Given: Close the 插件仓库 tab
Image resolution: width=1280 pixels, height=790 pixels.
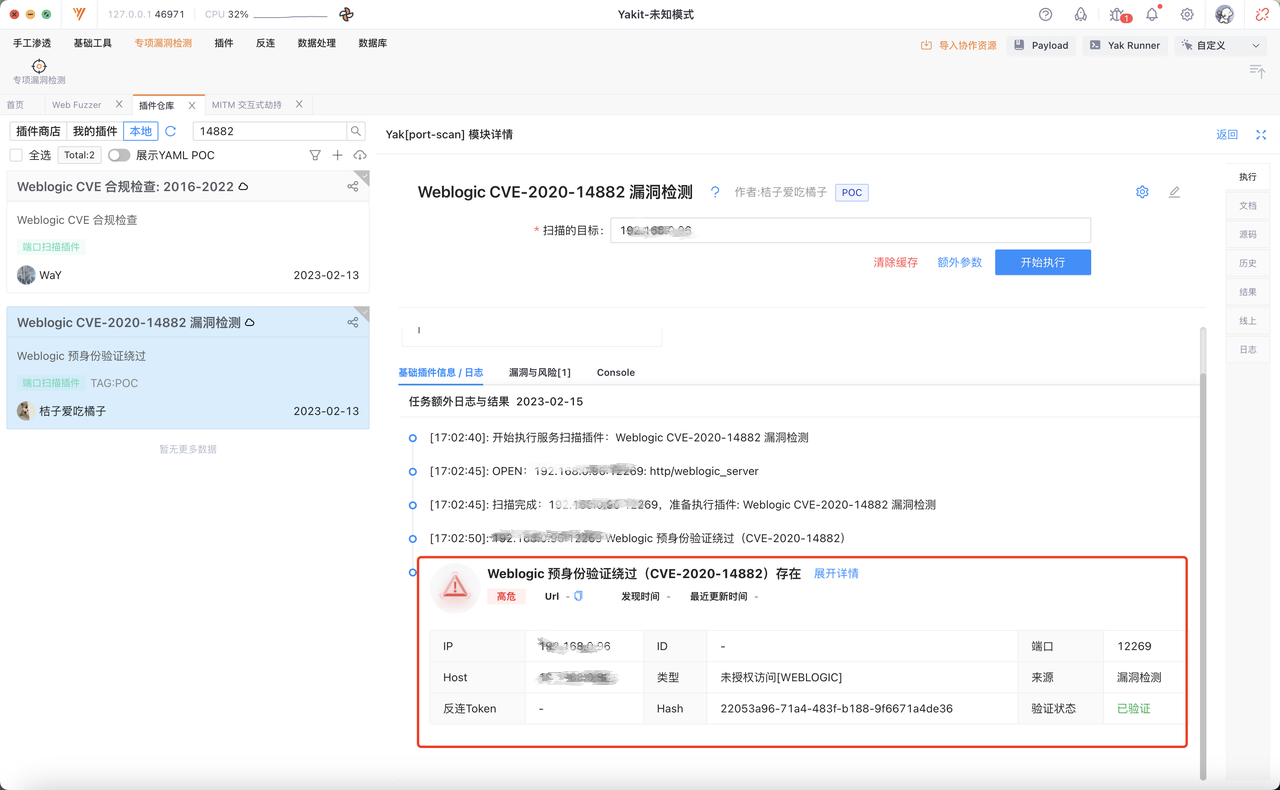Looking at the screenshot, I should [x=192, y=105].
